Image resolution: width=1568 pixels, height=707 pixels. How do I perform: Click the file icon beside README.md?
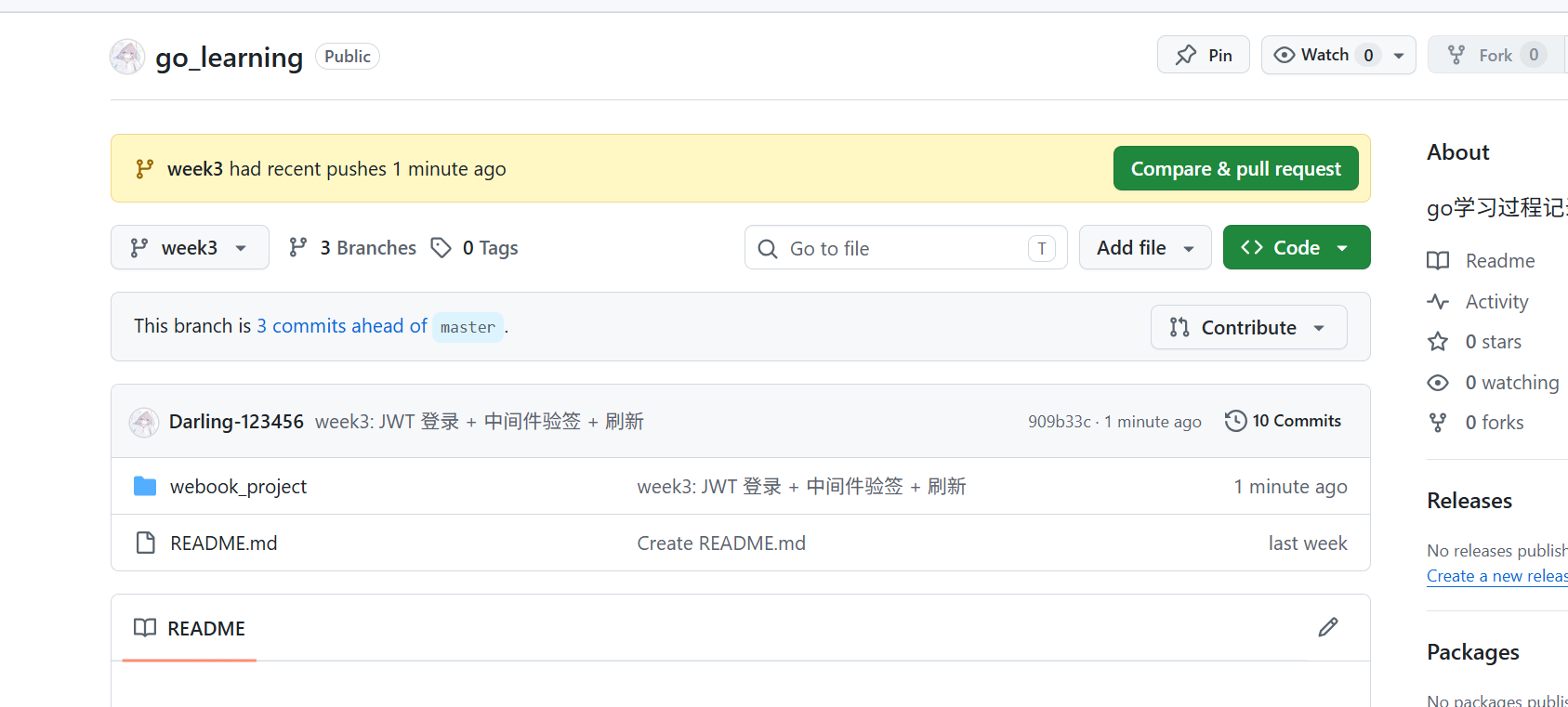pos(145,543)
